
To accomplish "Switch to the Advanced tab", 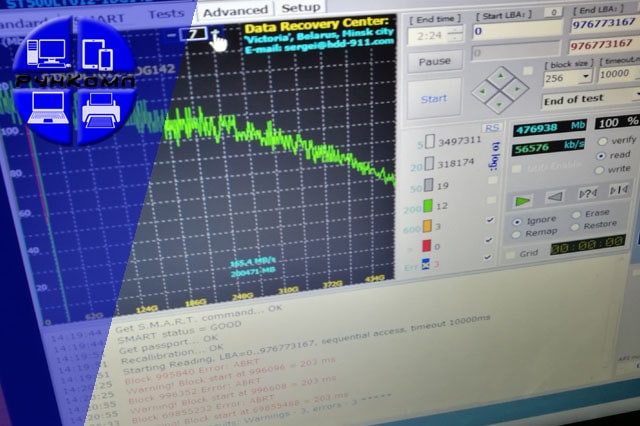I will coord(234,11).
